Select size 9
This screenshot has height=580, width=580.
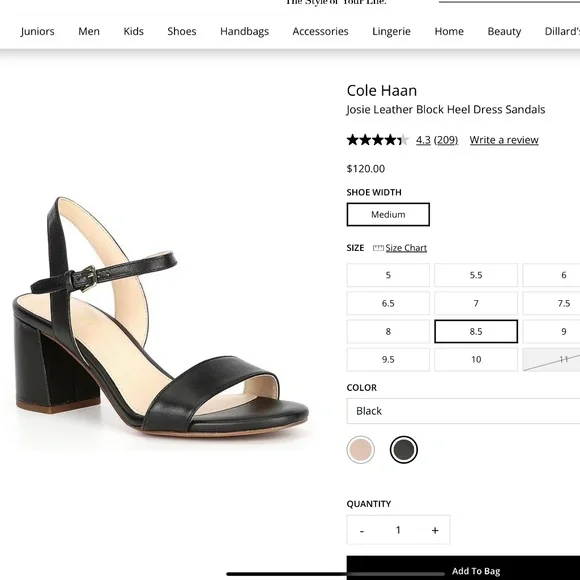coord(551,331)
